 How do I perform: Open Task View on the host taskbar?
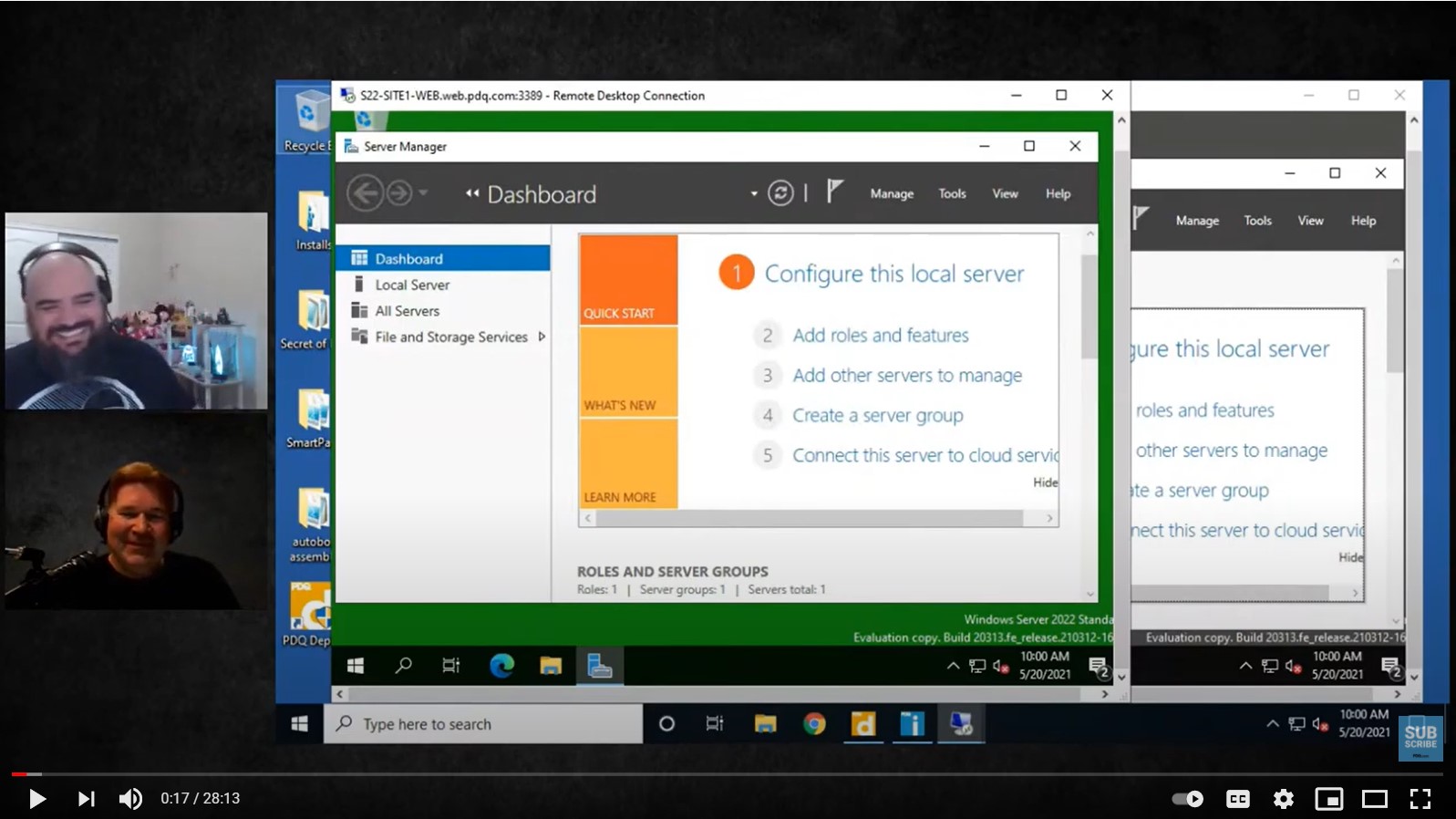point(715,724)
